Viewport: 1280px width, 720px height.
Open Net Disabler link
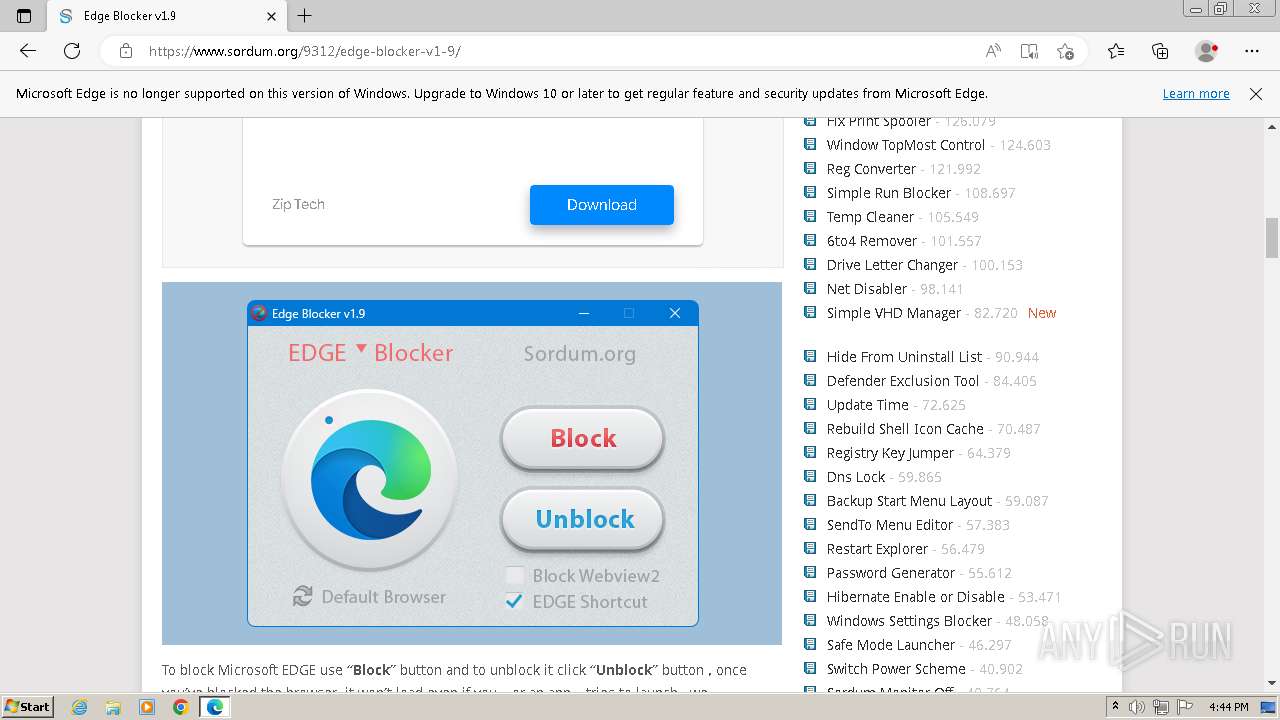867,289
